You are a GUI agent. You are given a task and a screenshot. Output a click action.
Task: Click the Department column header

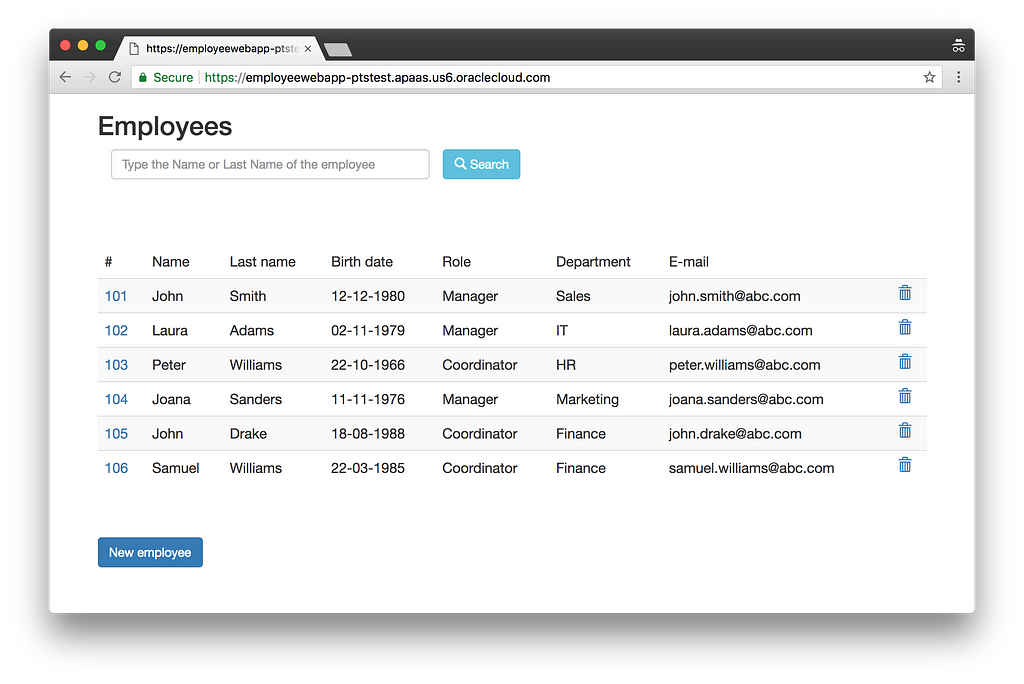point(593,262)
